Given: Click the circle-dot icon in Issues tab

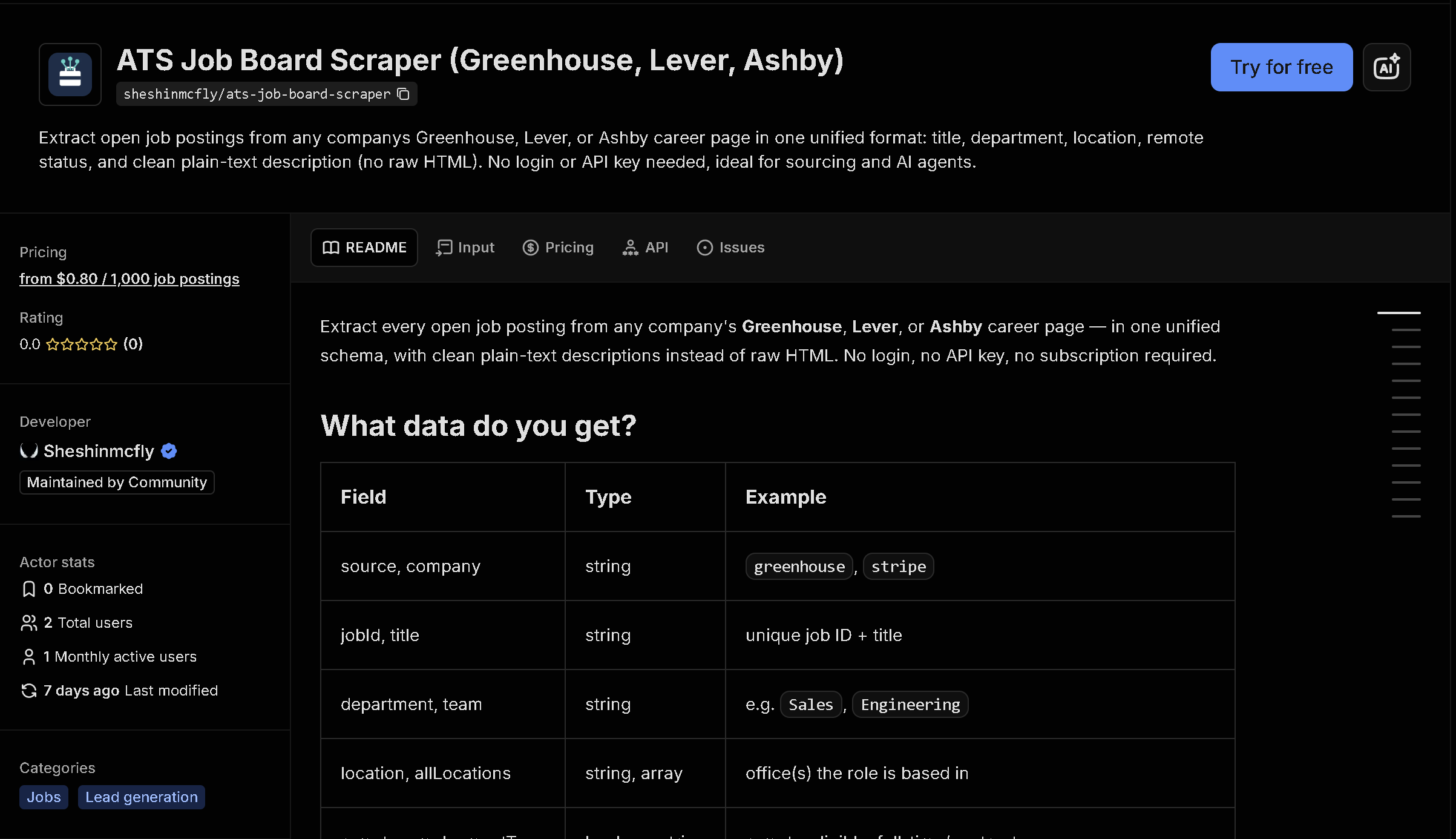Looking at the screenshot, I should pyautogui.click(x=705, y=248).
